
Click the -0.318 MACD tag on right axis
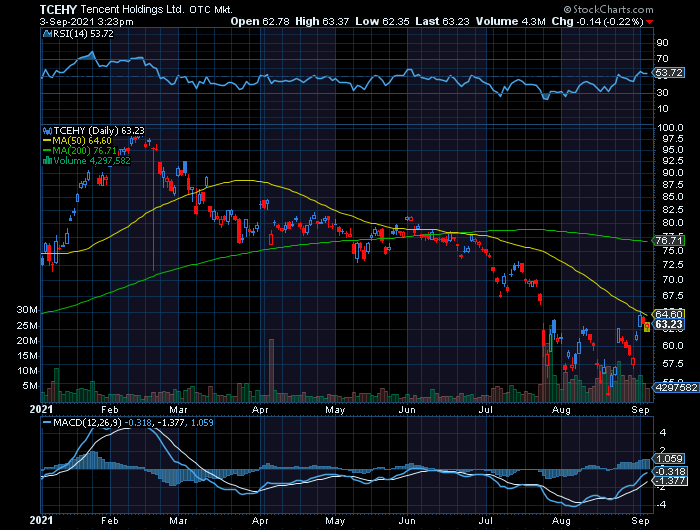[670, 472]
